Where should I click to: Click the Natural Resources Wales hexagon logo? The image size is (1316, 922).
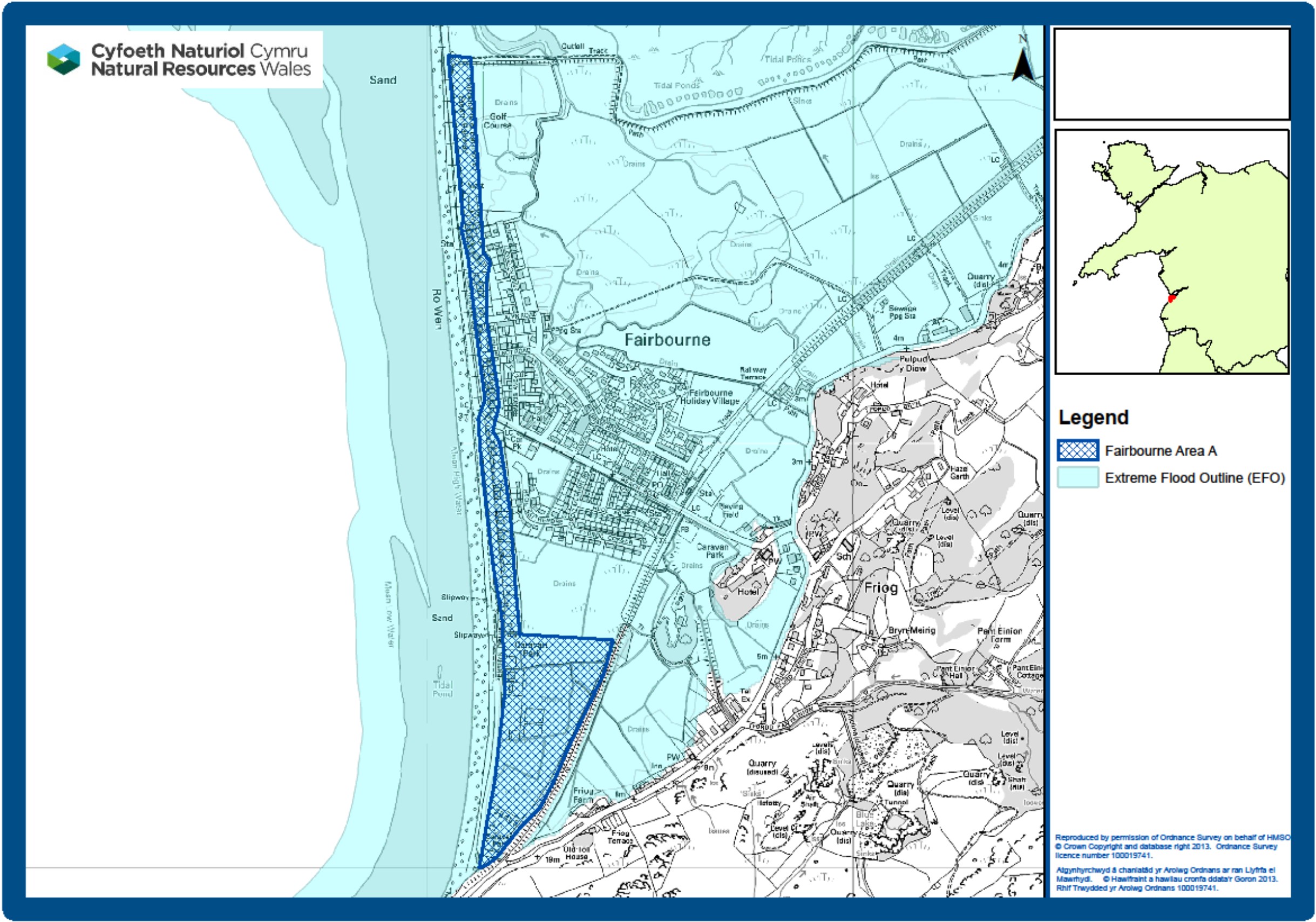pyautogui.click(x=64, y=59)
